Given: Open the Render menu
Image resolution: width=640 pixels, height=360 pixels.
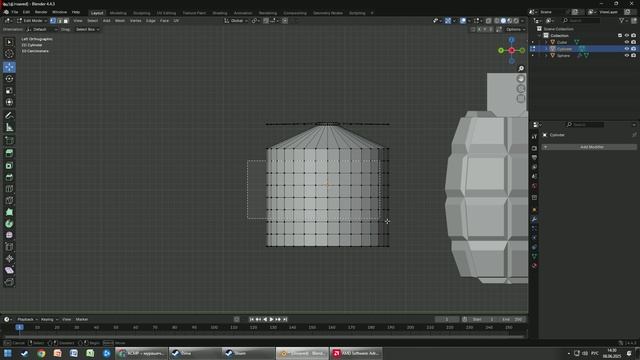Looking at the screenshot, I should pos(41,12).
